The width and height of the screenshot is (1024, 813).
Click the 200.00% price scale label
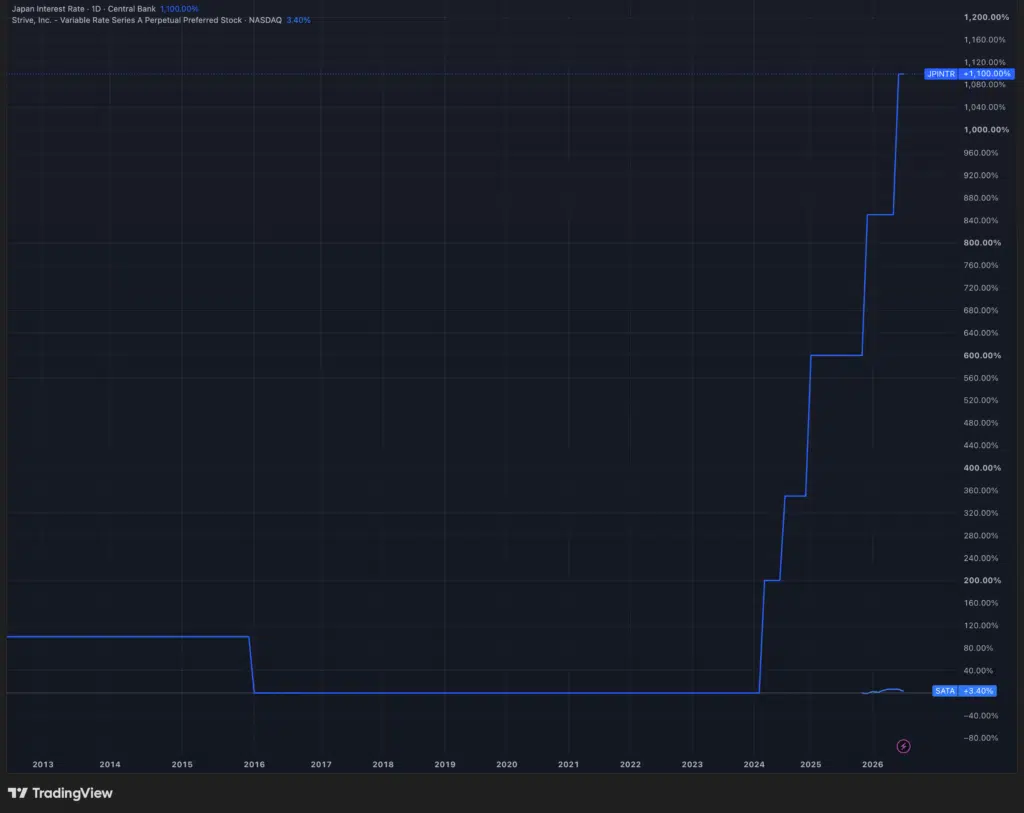click(982, 581)
